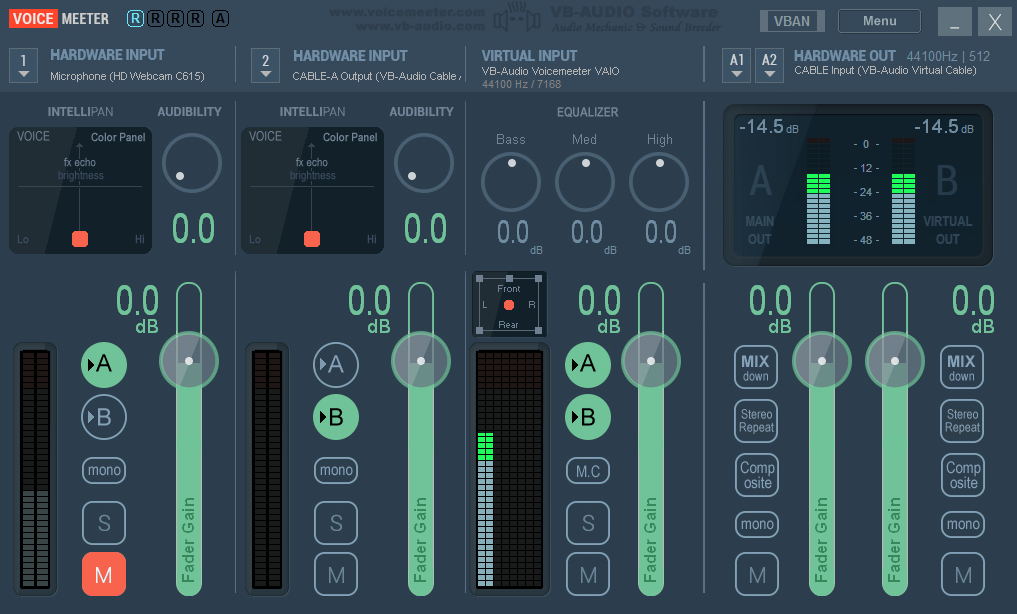Click the High equalizer knob

658,182
